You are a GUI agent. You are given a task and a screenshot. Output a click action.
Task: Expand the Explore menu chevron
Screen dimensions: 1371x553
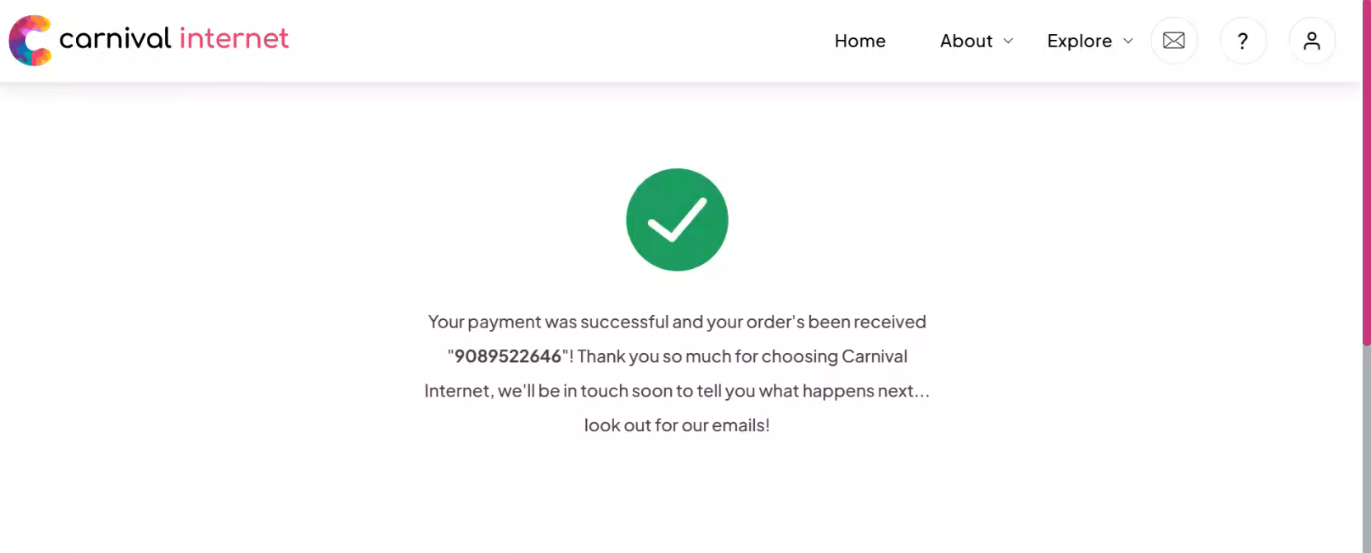(x=1128, y=41)
